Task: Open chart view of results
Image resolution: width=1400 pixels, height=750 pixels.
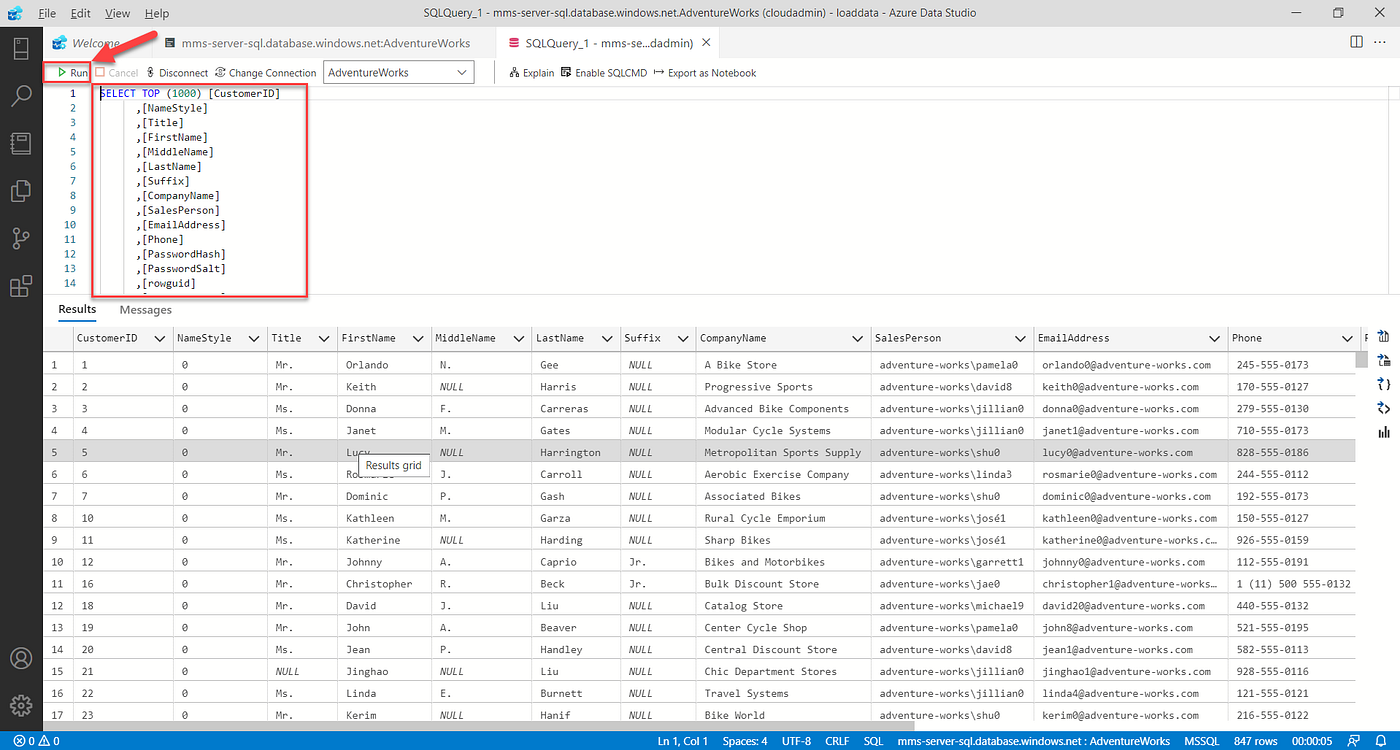Action: coord(1383,432)
